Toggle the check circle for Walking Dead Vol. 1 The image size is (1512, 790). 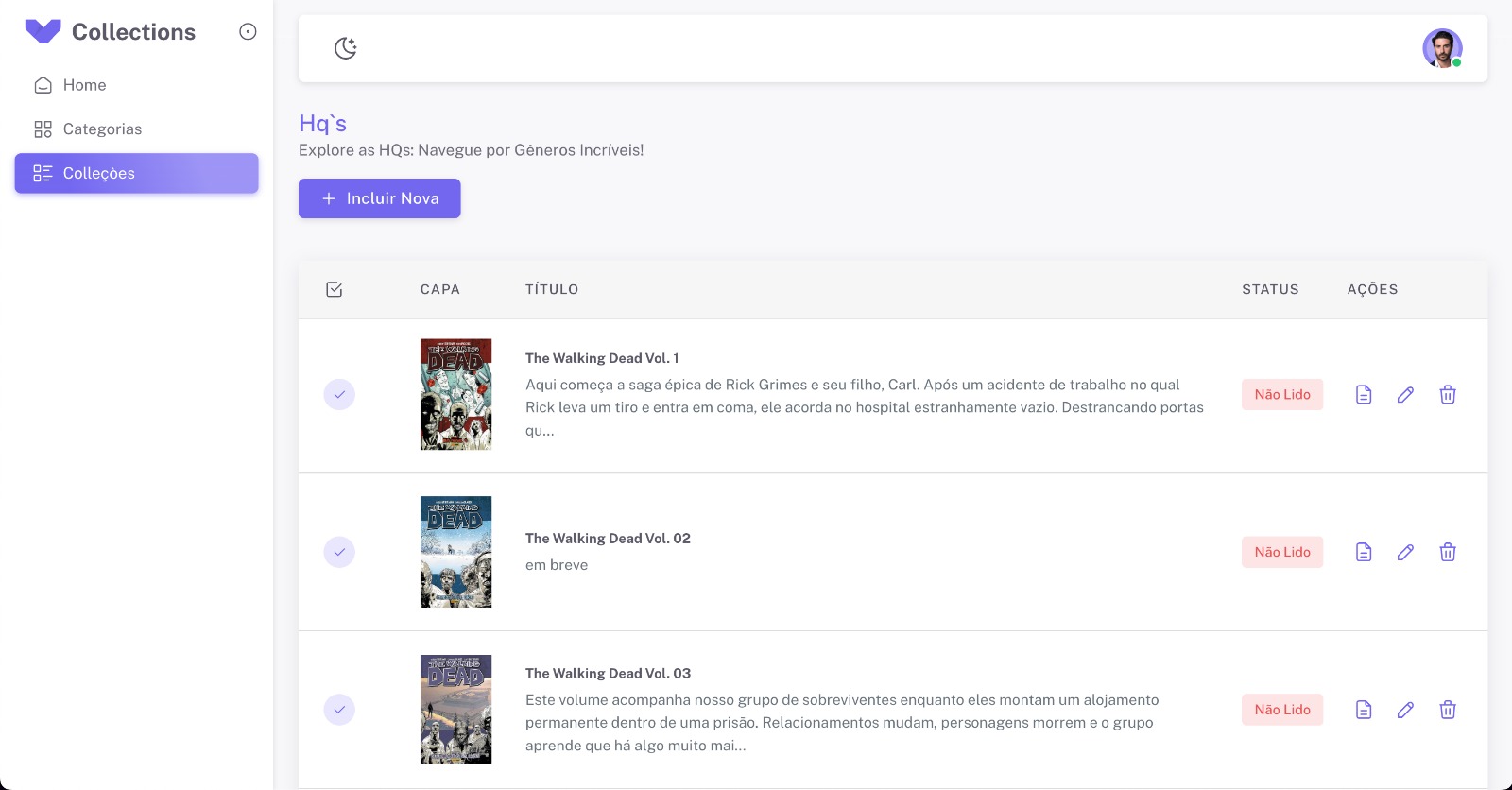[x=339, y=394]
